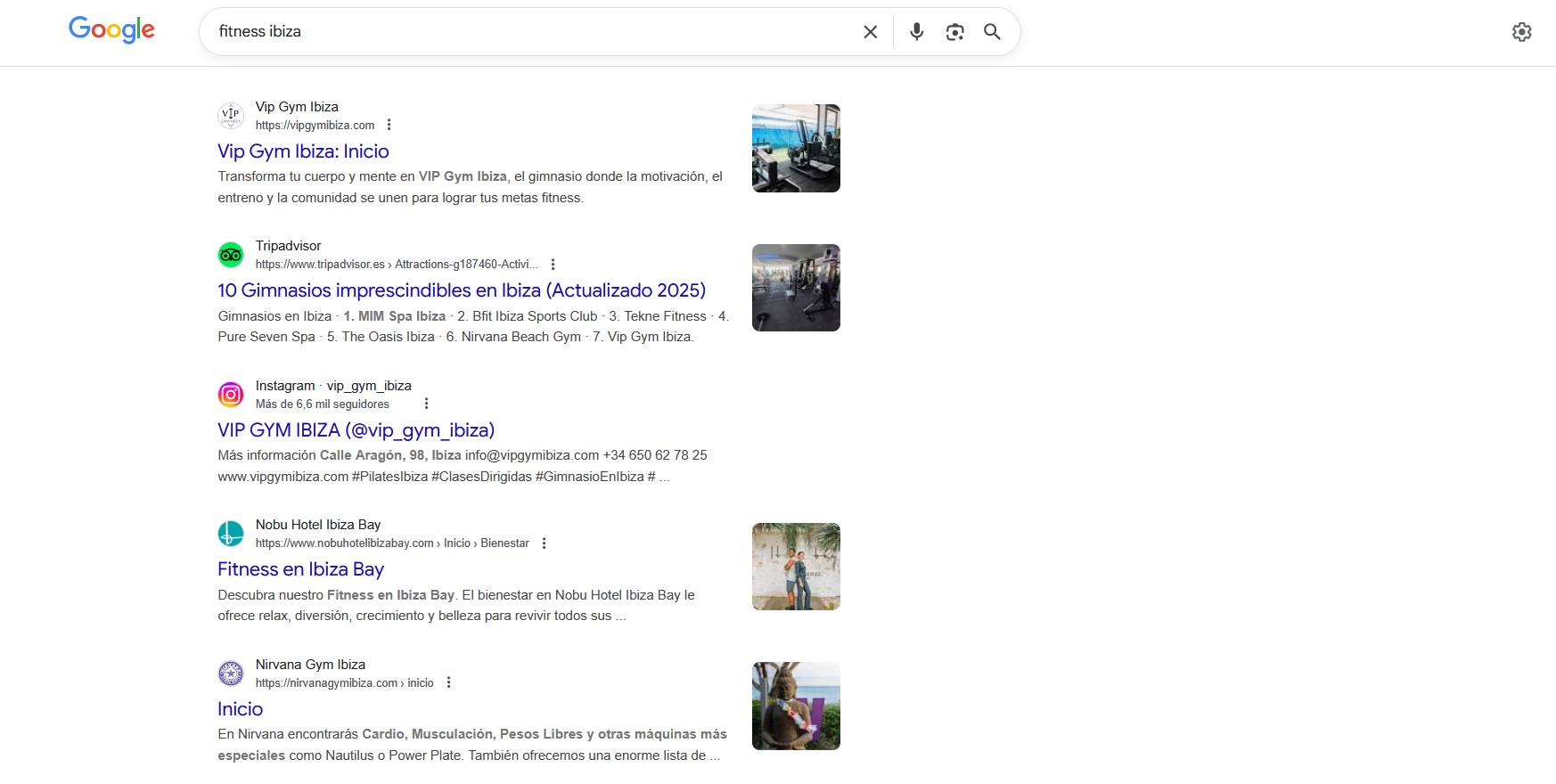1556x784 pixels.
Task: Click the Tripadvisor favicon icon
Action: coord(231,255)
